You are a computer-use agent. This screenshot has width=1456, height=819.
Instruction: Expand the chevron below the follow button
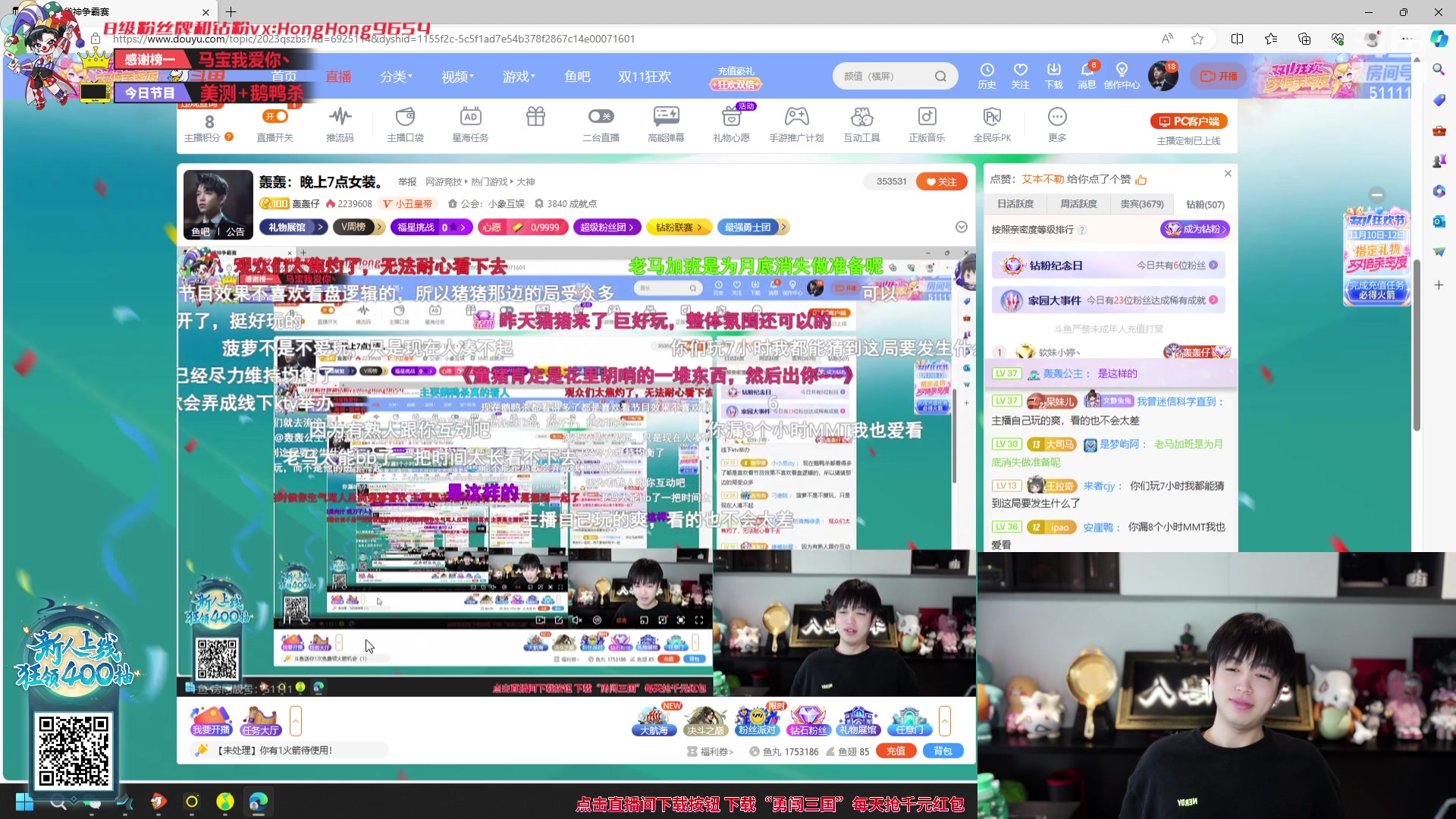click(x=962, y=226)
